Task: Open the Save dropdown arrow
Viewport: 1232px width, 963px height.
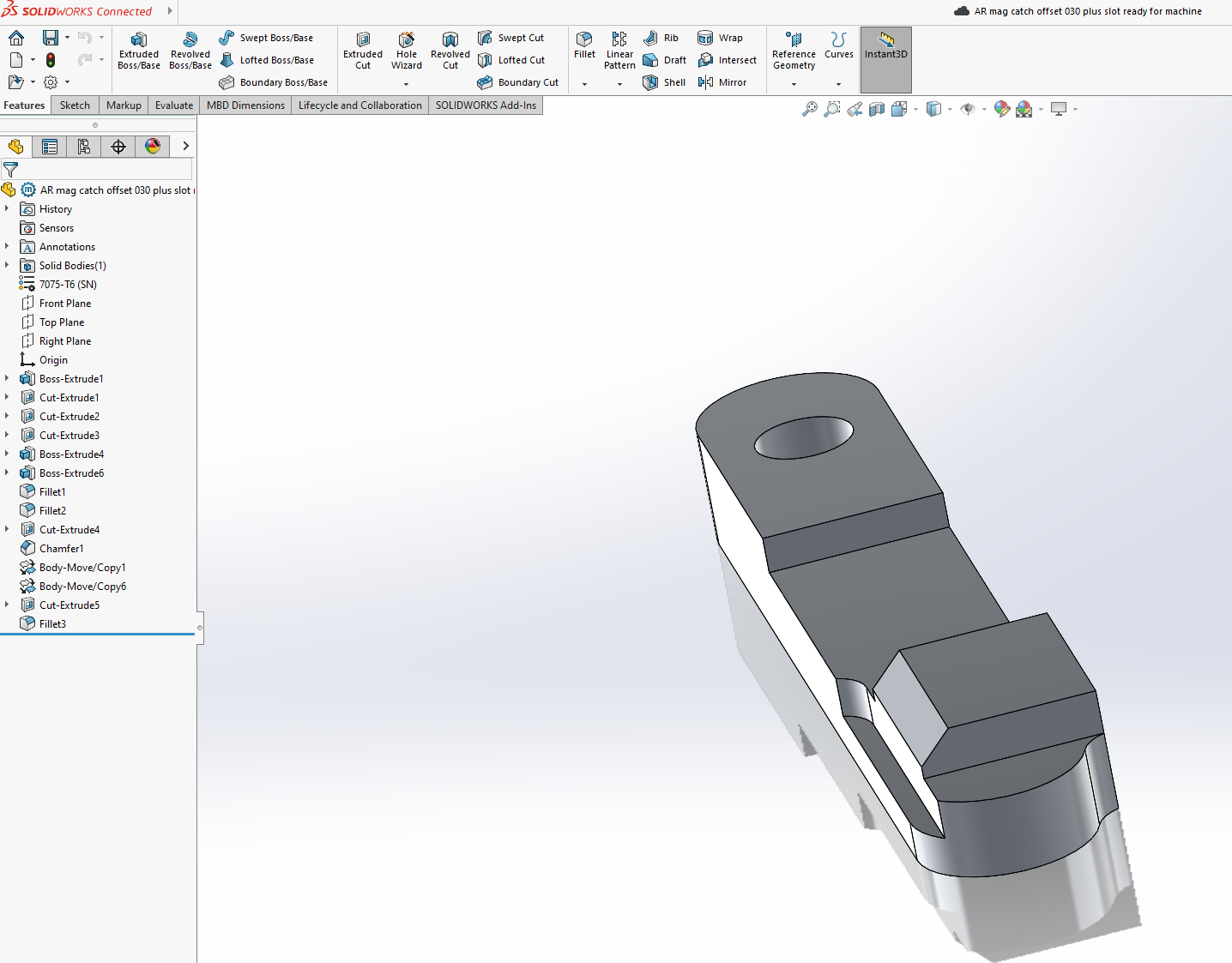Action: (67, 38)
